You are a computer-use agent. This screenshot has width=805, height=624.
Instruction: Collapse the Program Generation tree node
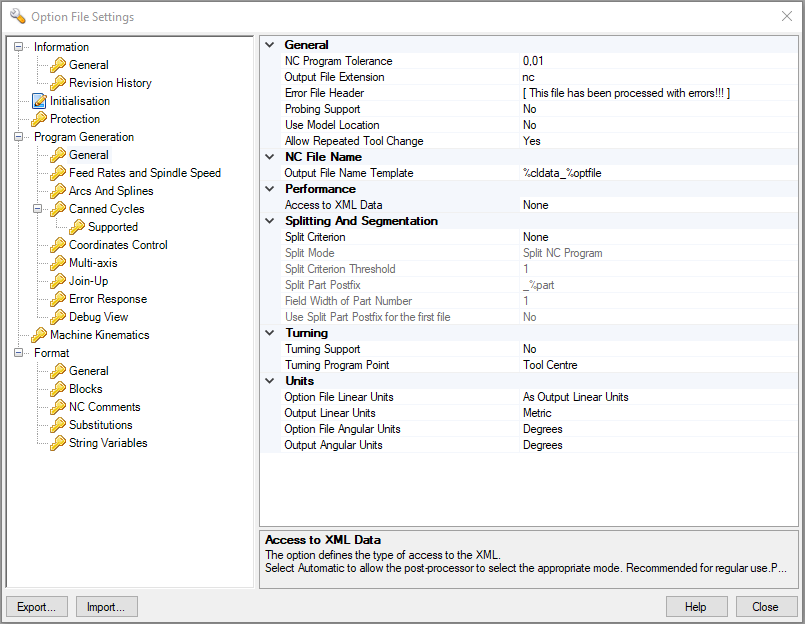(x=19, y=137)
